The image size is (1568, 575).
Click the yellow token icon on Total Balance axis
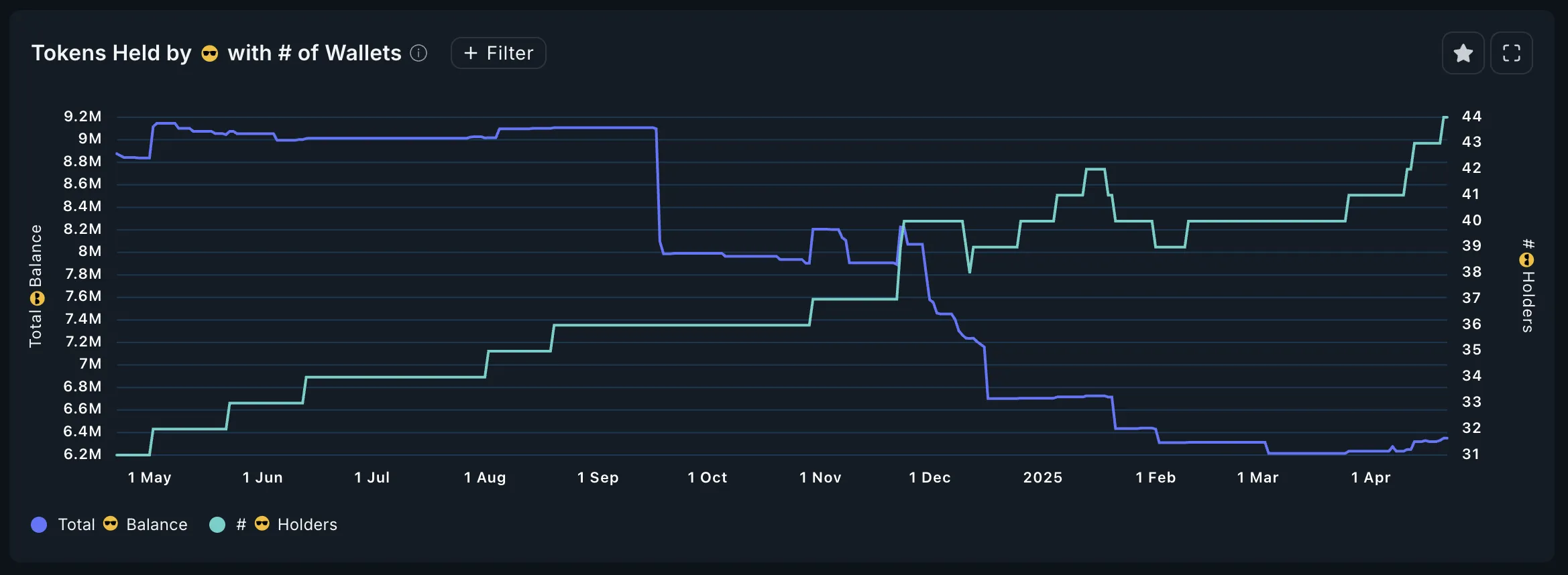(x=36, y=298)
